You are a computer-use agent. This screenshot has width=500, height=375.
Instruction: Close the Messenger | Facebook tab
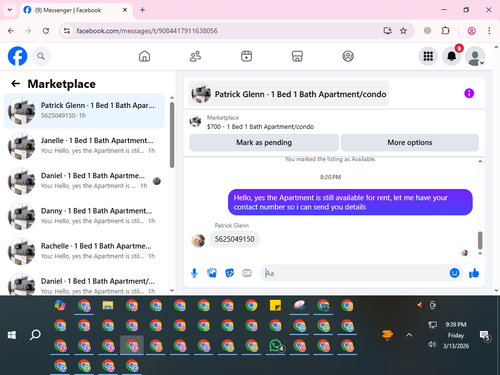click(125, 10)
